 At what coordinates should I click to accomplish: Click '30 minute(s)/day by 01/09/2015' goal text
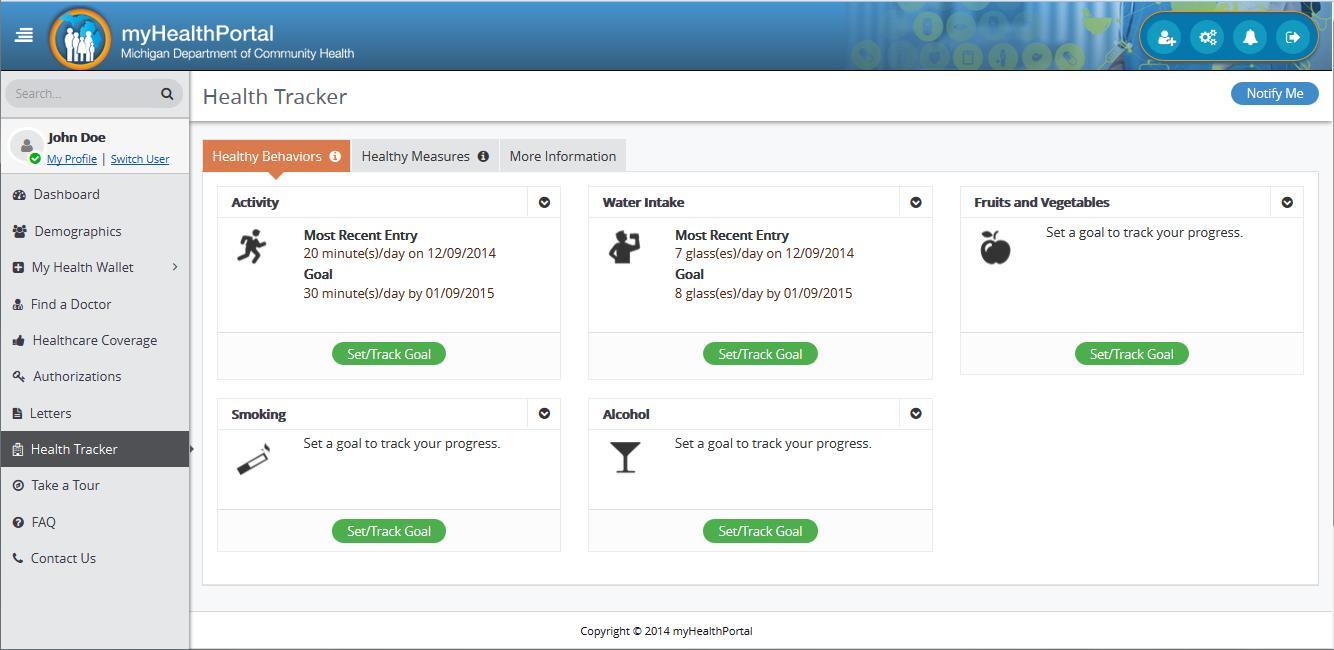coord(399,293)
